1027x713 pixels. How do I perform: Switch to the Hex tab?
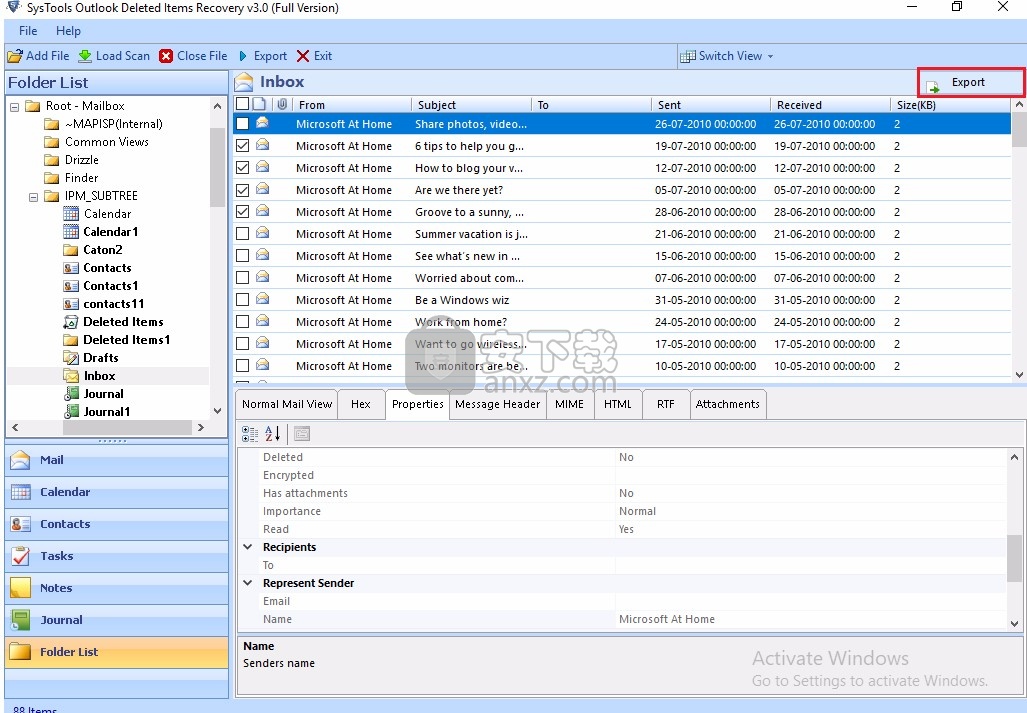coord(360,405)
